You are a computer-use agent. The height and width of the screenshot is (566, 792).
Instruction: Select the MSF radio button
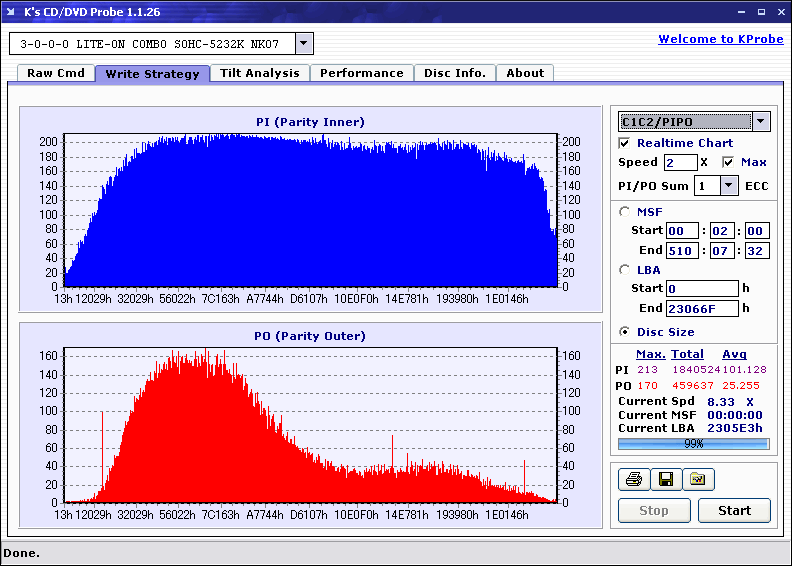click(x=625, y=212)
